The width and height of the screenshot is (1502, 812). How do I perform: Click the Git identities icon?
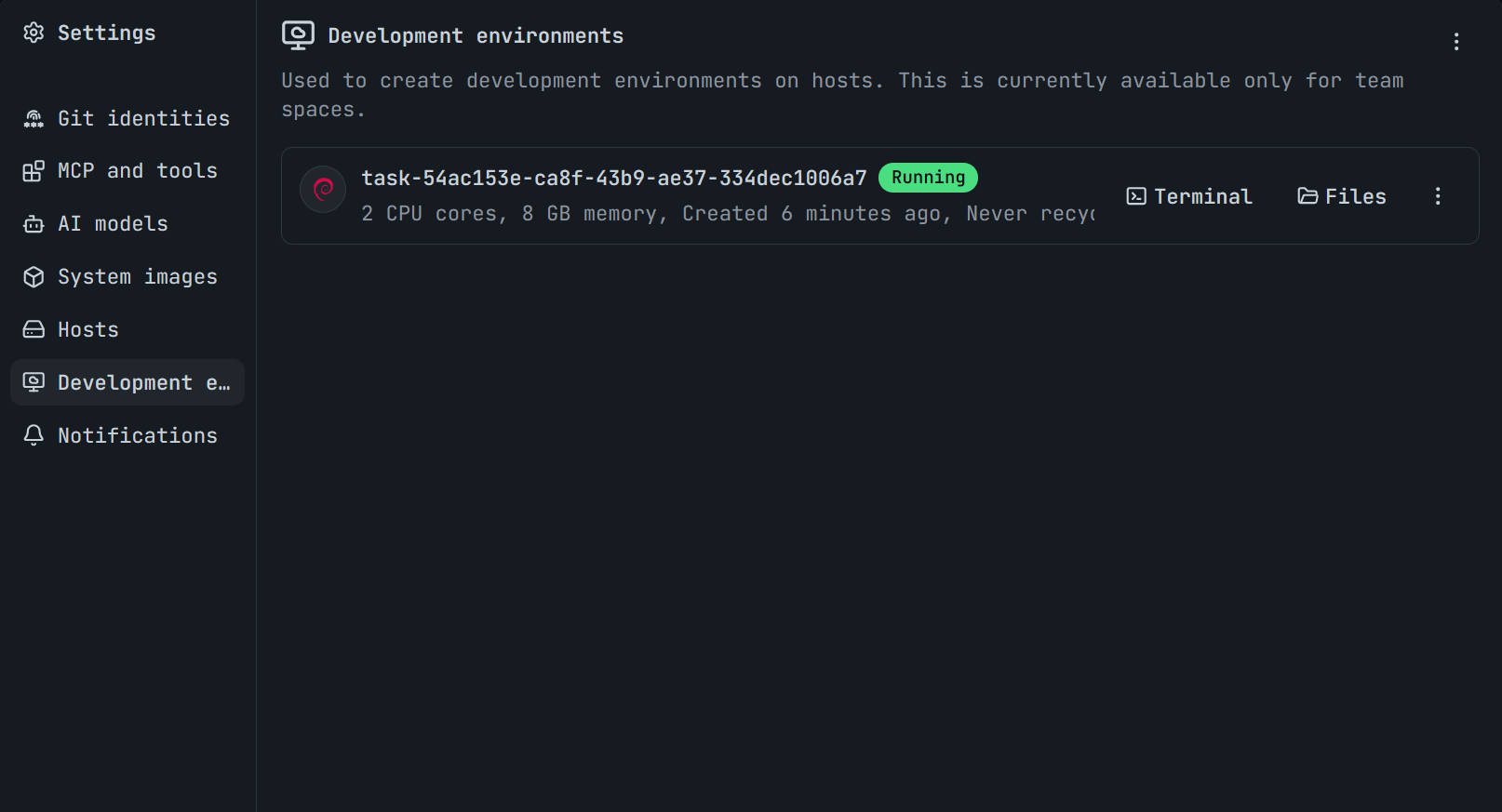[x=34, y=118]
